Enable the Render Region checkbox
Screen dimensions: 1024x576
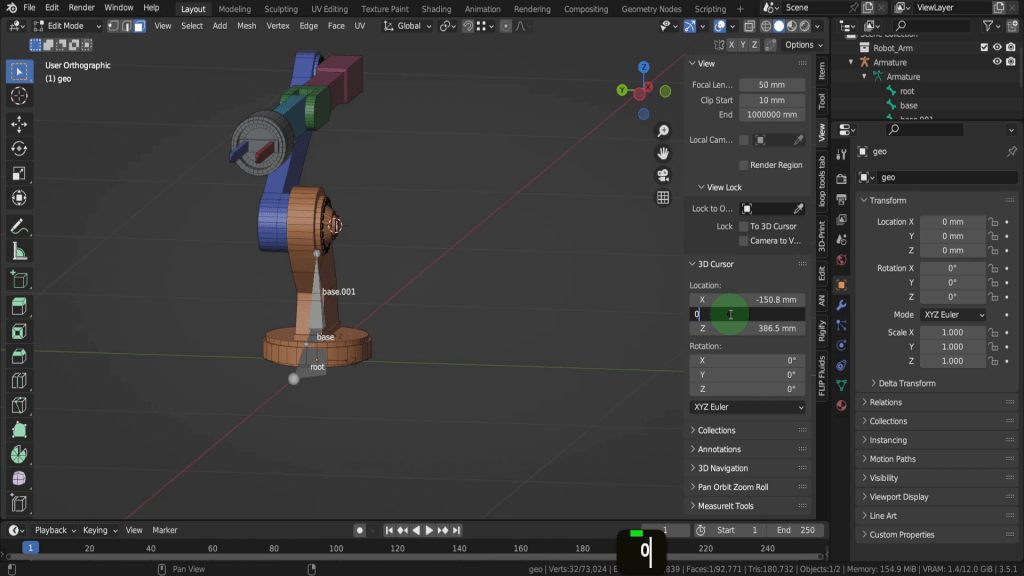[x=743, y=165]
